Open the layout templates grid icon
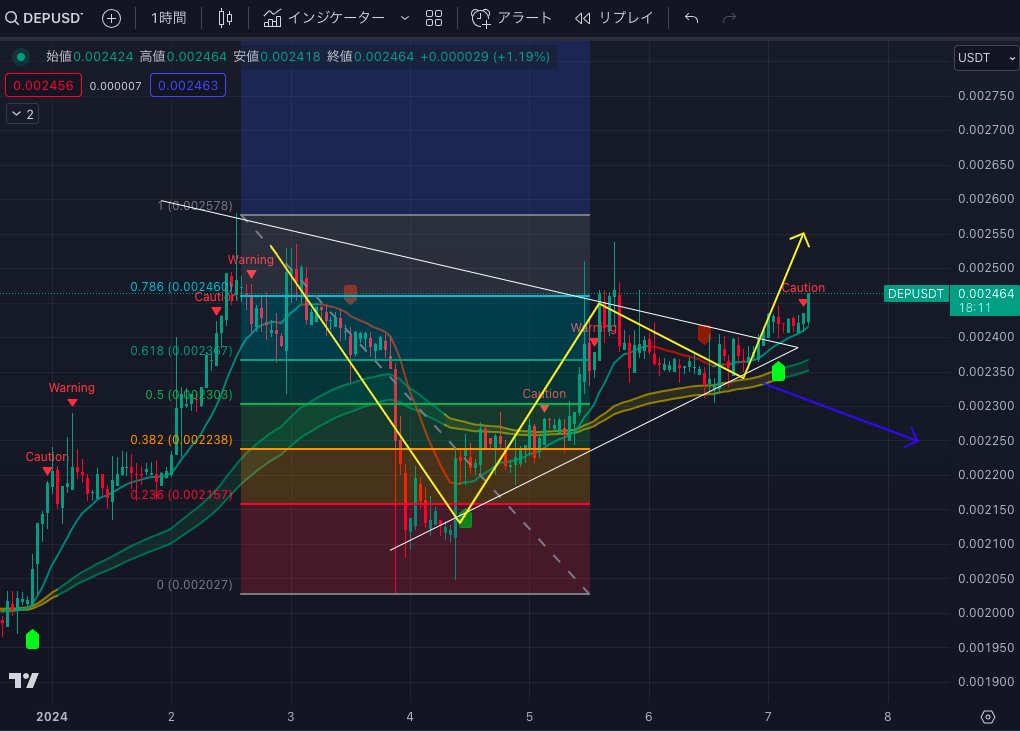Image resolution: width=1020 pixels, height=731 pixels. click(434, 18)
